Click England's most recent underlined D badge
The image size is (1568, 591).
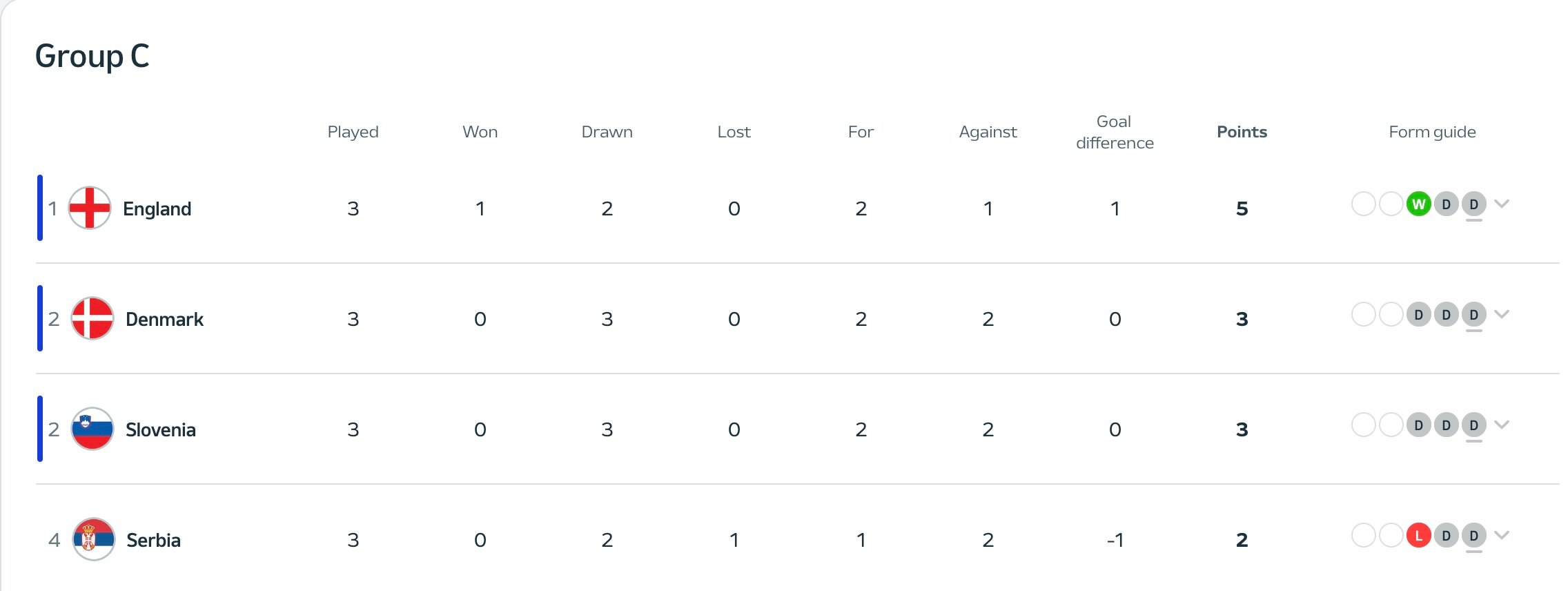pyautogui.click(x=1473, y=204)
